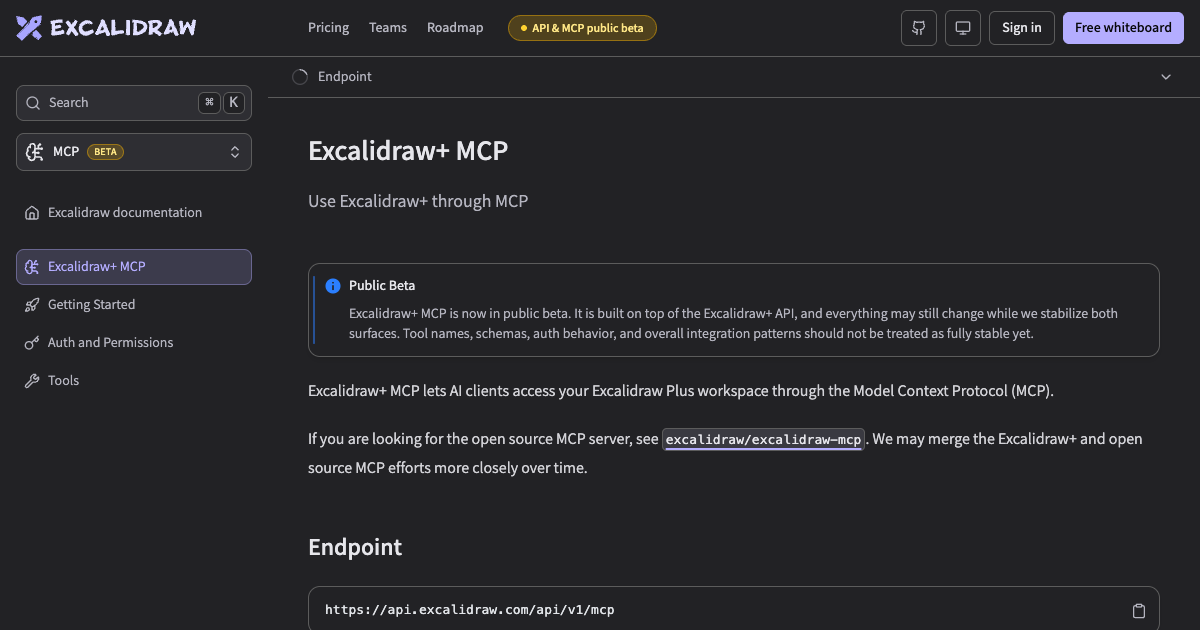The width and height of the screenshot is (1200, 630).
Task: Click the wrench icon beside Tools
Action: pyautogui.click(x=32, y=381)
